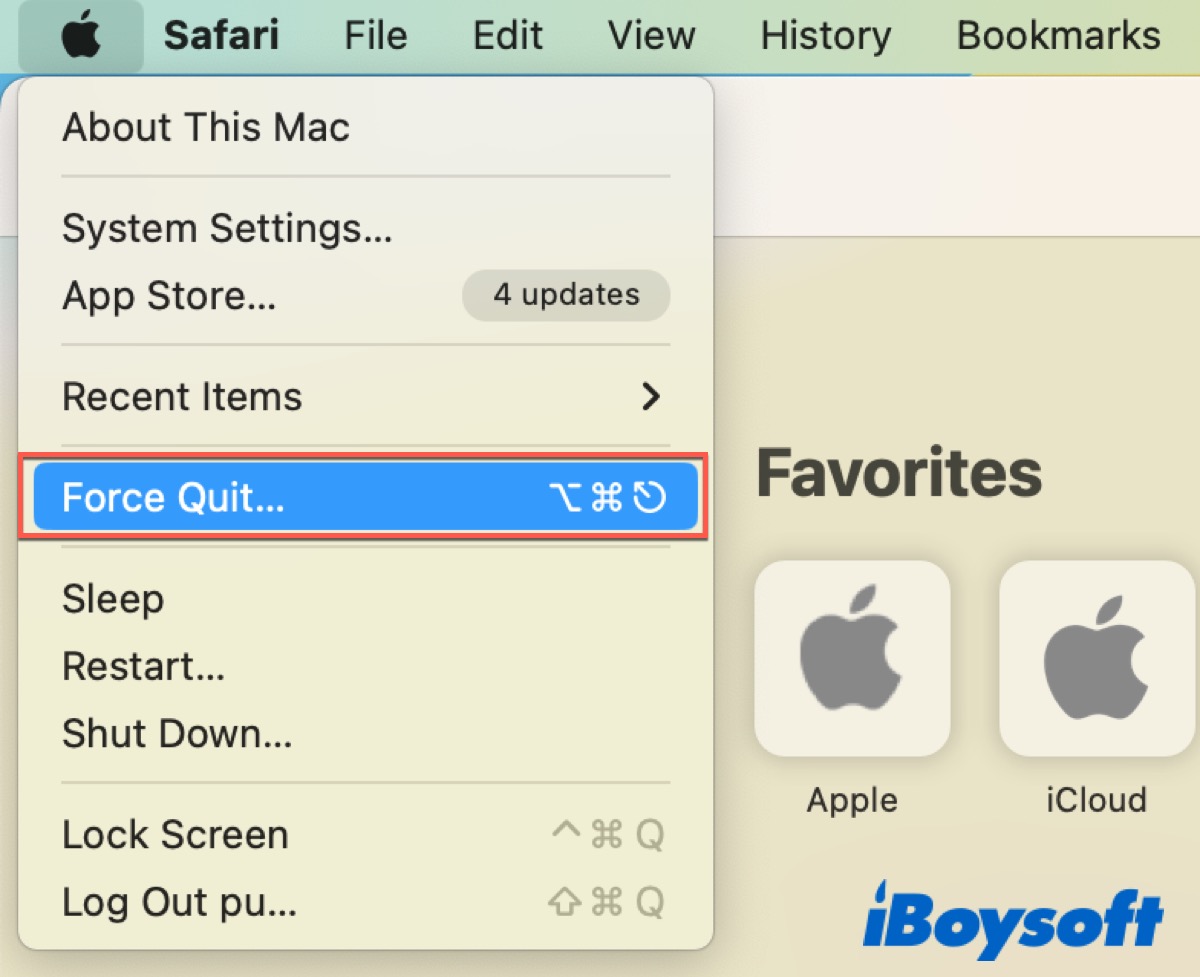Open the Bookmarks menu
Viewport: 1200px width, 977px height.
[x=1058, y=37]
